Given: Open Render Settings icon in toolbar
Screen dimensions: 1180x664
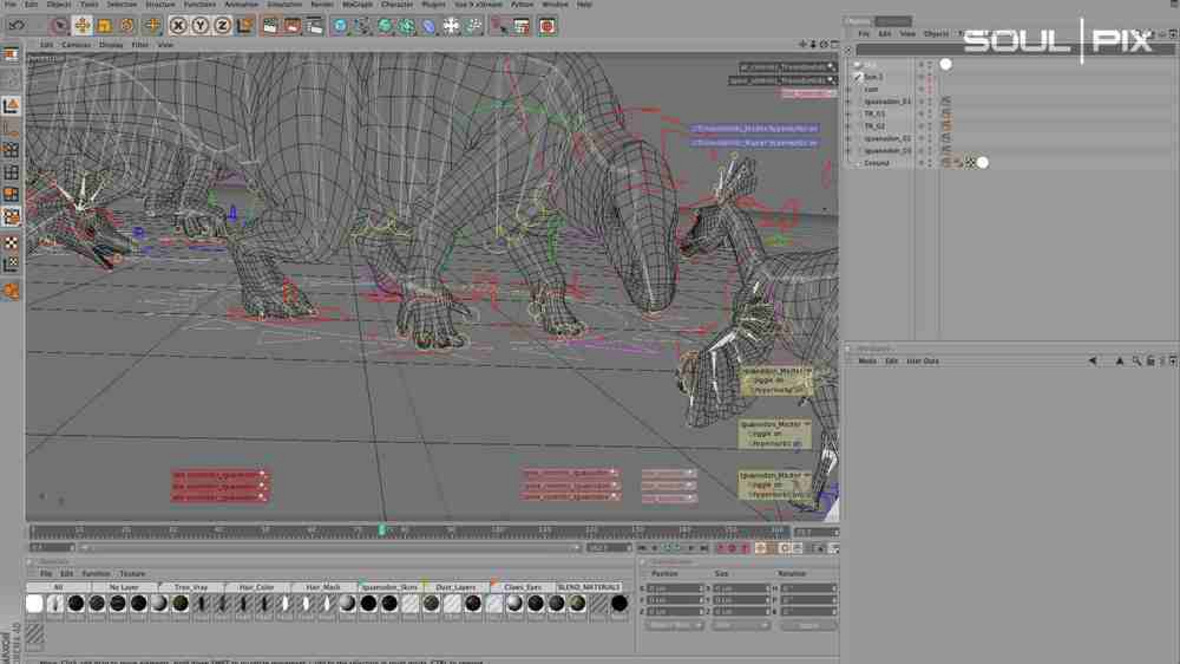Looking at the screenshot, I should point(316,26).
